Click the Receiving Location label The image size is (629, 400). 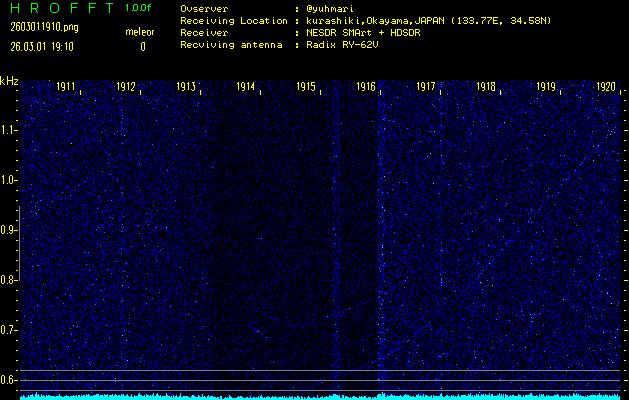(x=234, y=21)
